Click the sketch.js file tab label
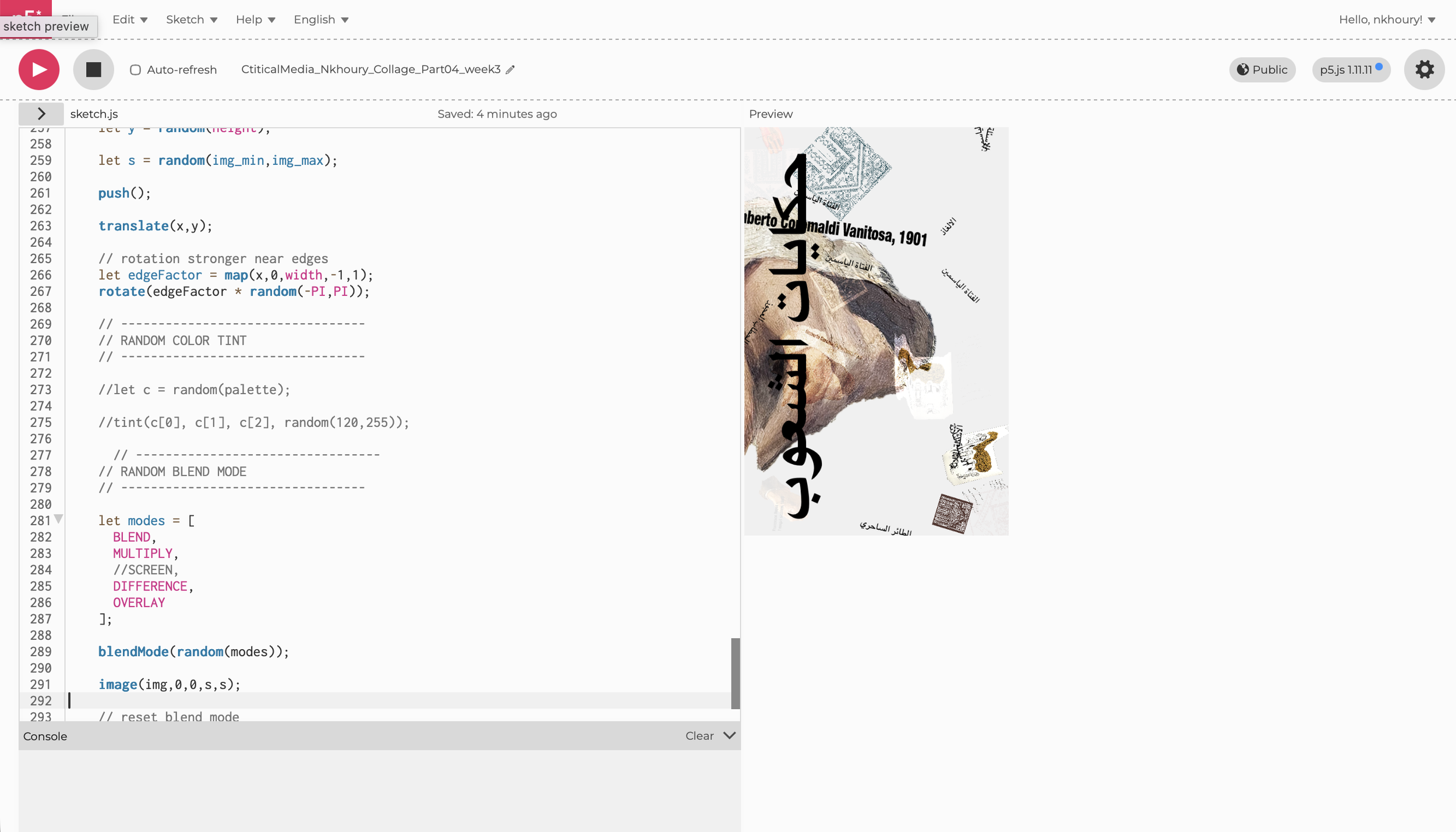The width and height of the screenshot is (1456, 832). pyautogui.click(x=94, y=114)
